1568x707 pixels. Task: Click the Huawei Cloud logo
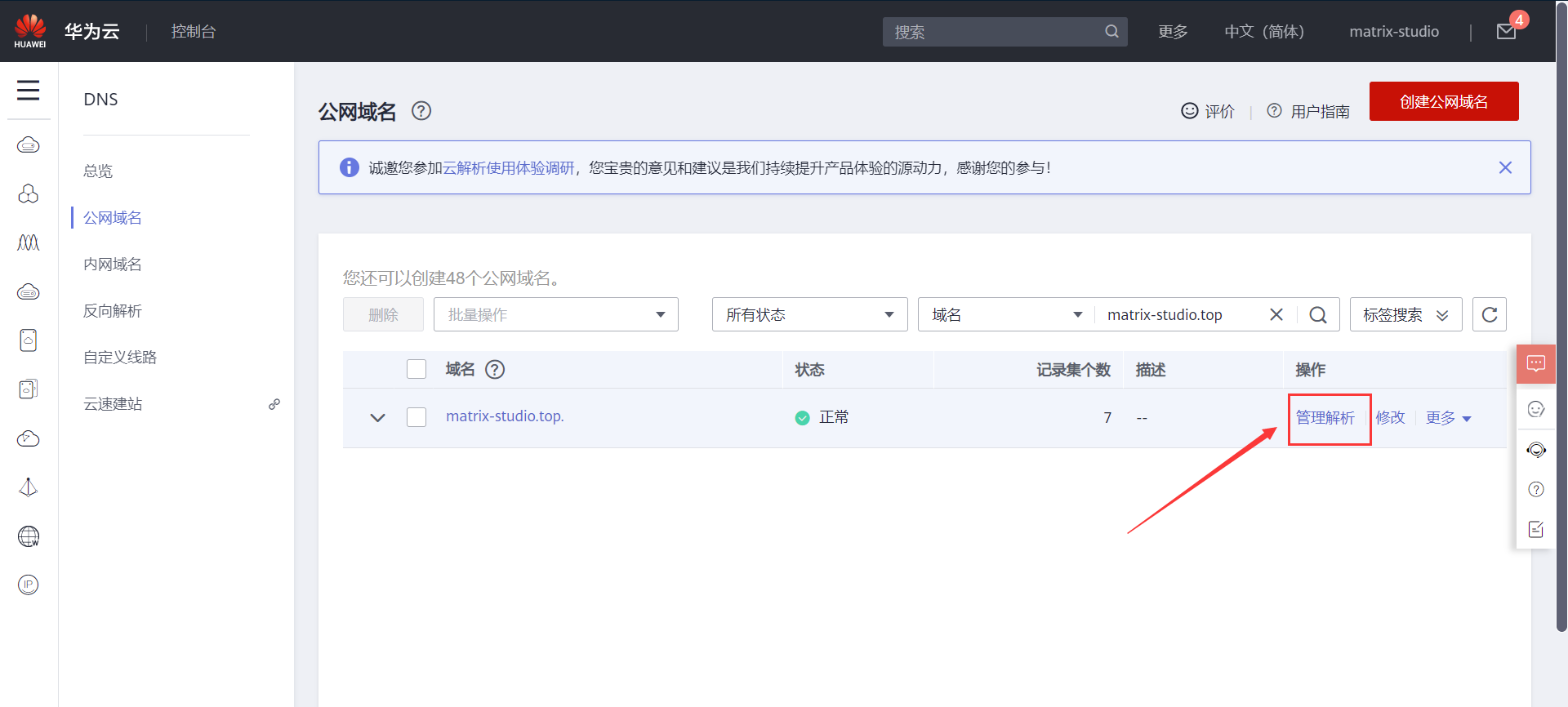coord(30,31)
